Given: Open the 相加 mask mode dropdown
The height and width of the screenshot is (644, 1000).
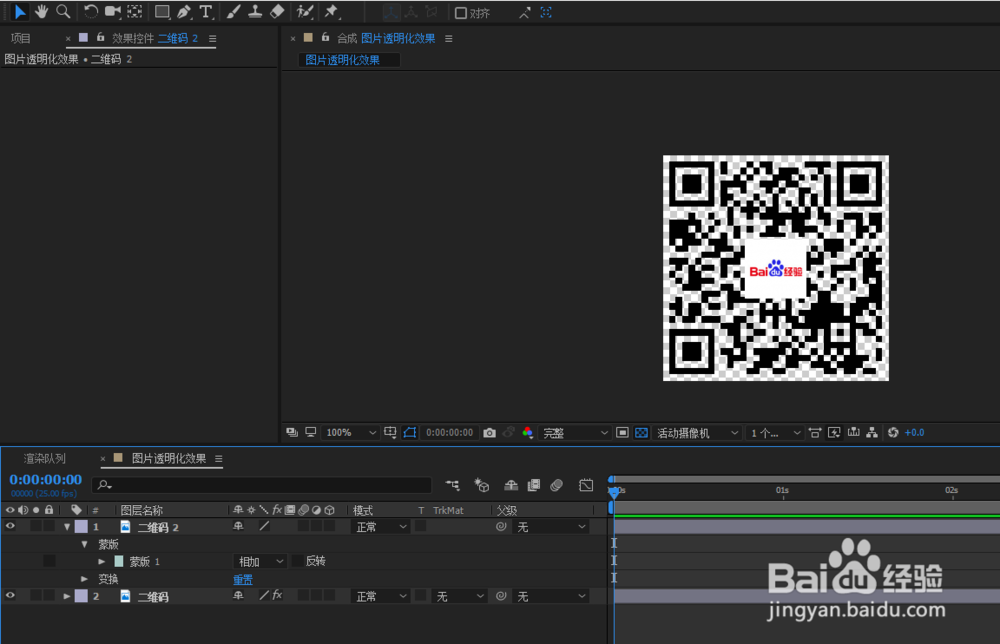Looking at the screenshot, I should tap(260, 561).
